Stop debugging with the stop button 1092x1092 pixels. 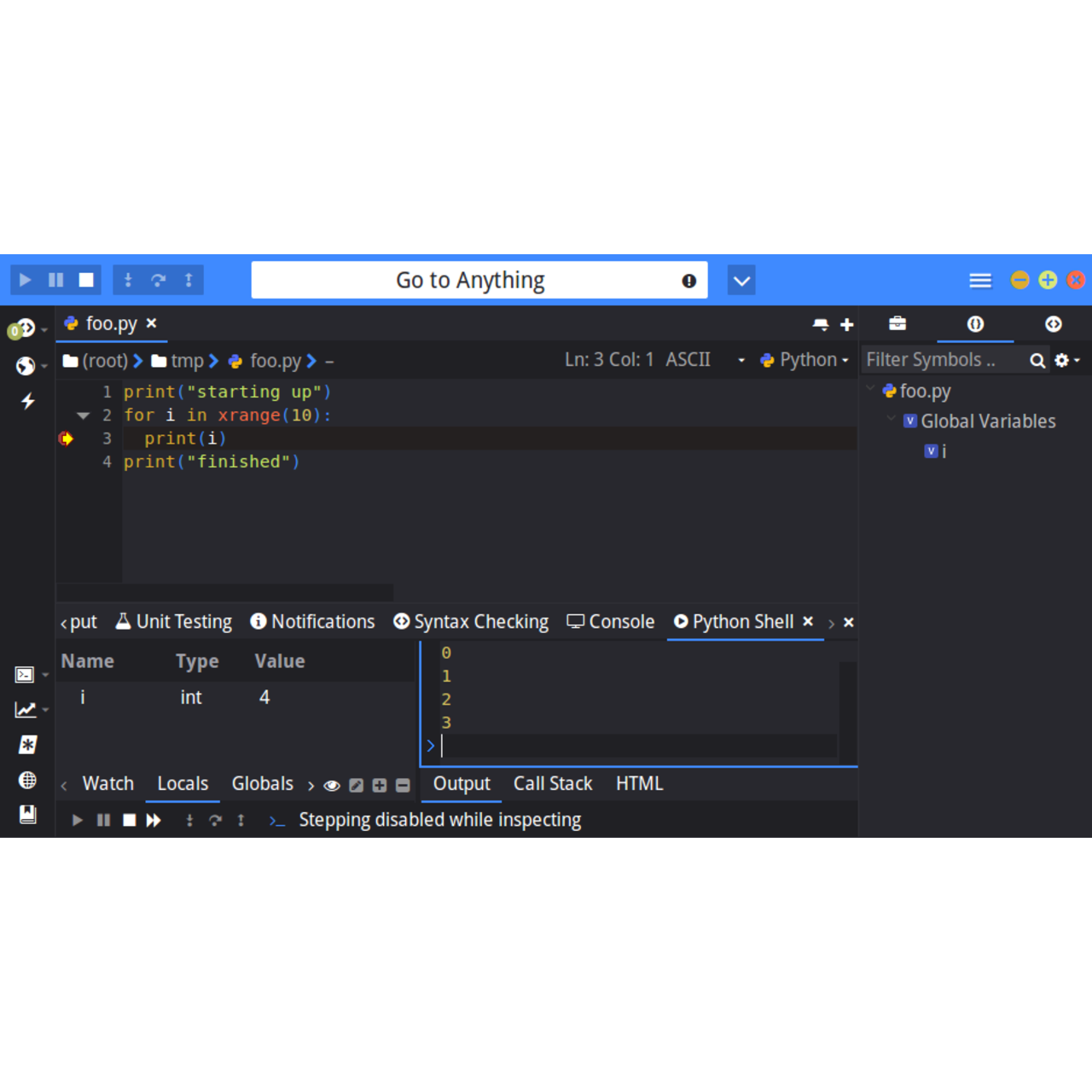click(x=85, y=280)
